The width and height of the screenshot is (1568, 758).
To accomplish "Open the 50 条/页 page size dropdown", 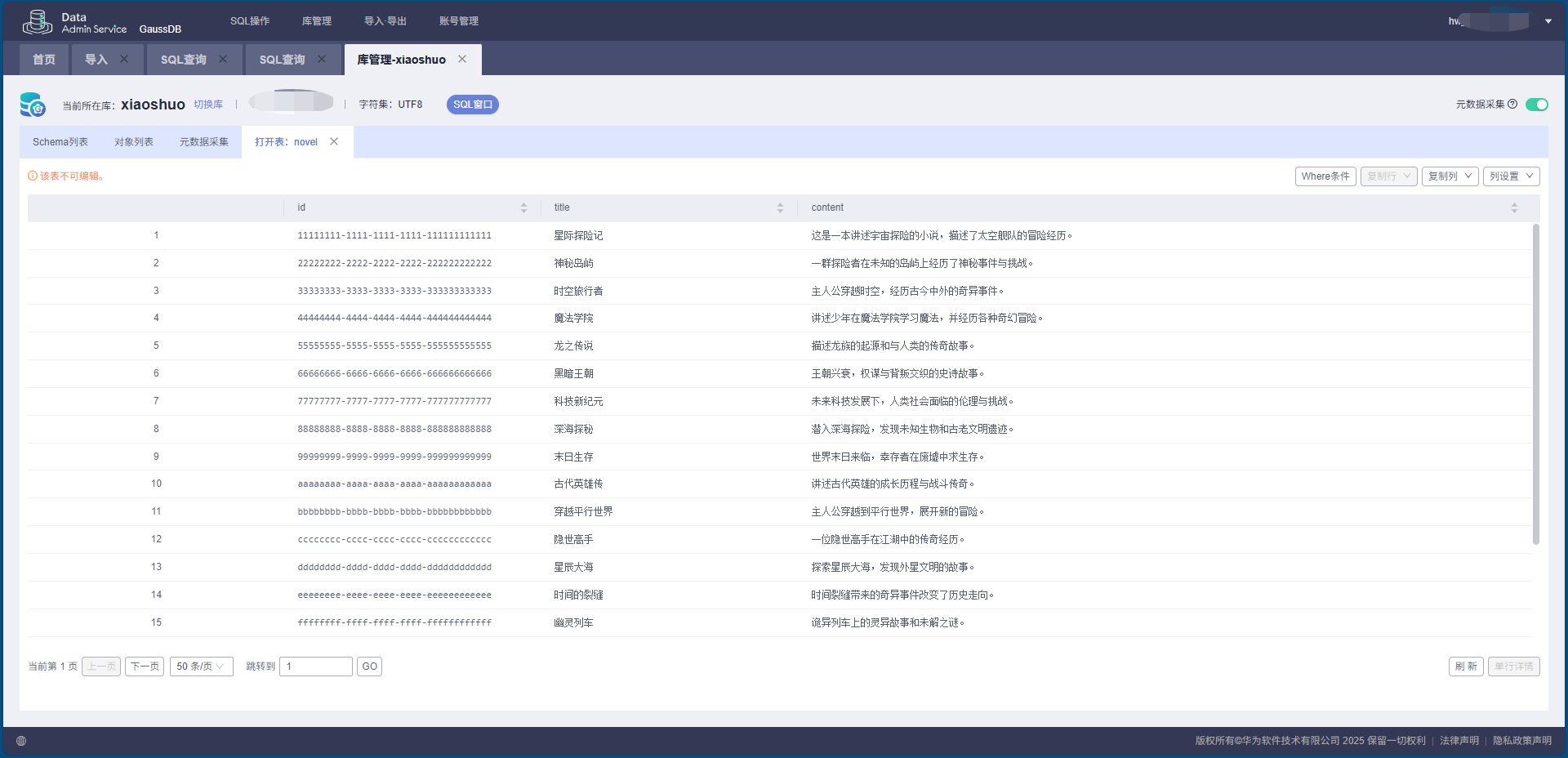I will click(x=202, y=667).
